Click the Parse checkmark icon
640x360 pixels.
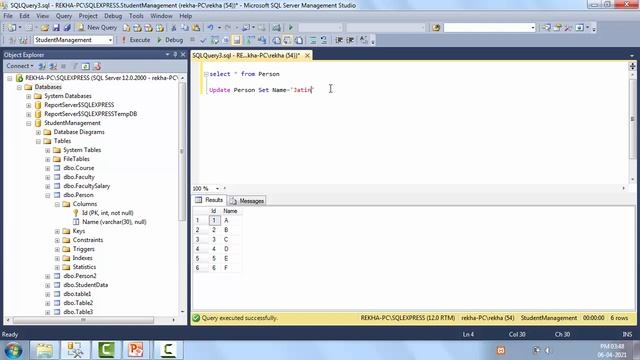pyautogui.click(x=203, y=40)
